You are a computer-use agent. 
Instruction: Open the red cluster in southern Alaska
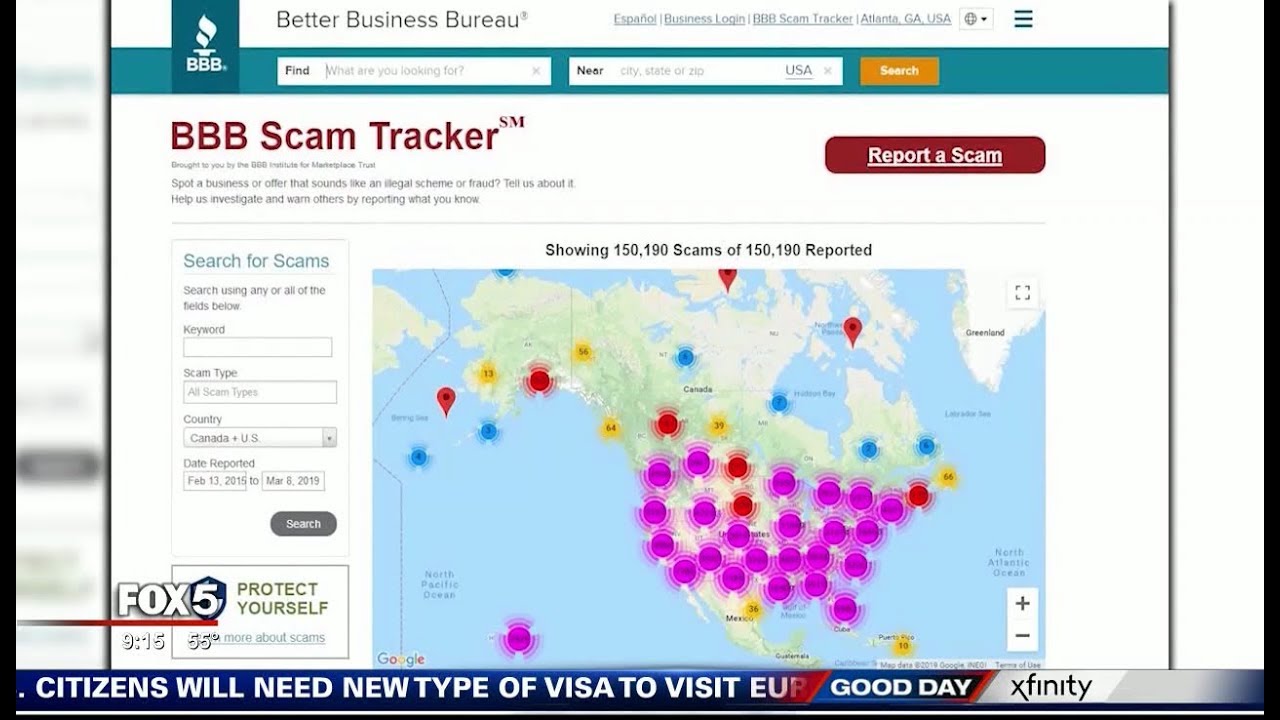(x=539, y=380)
